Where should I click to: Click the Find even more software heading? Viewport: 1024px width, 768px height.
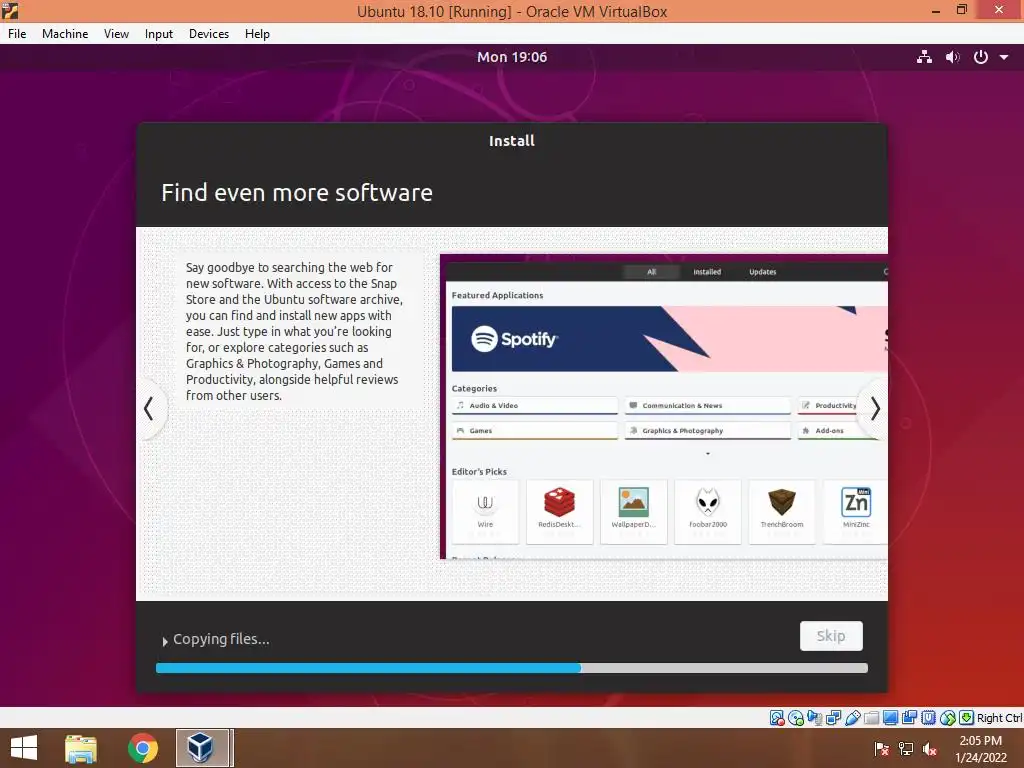297,193
